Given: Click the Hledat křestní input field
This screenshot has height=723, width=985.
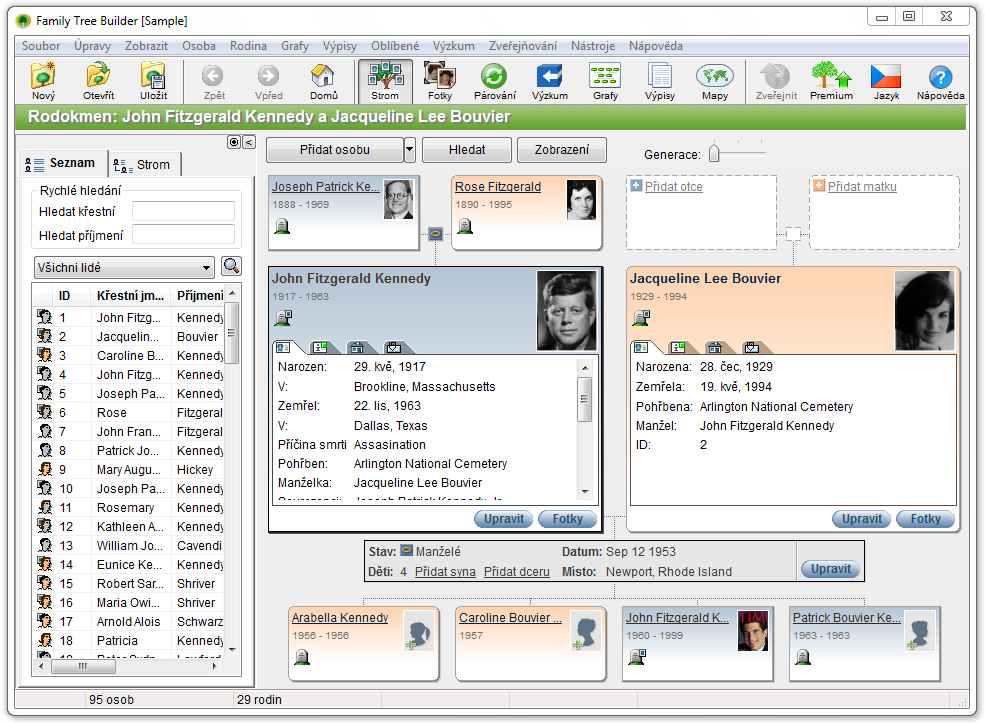Looking at the screenshot, I should (x=183, y=212).
